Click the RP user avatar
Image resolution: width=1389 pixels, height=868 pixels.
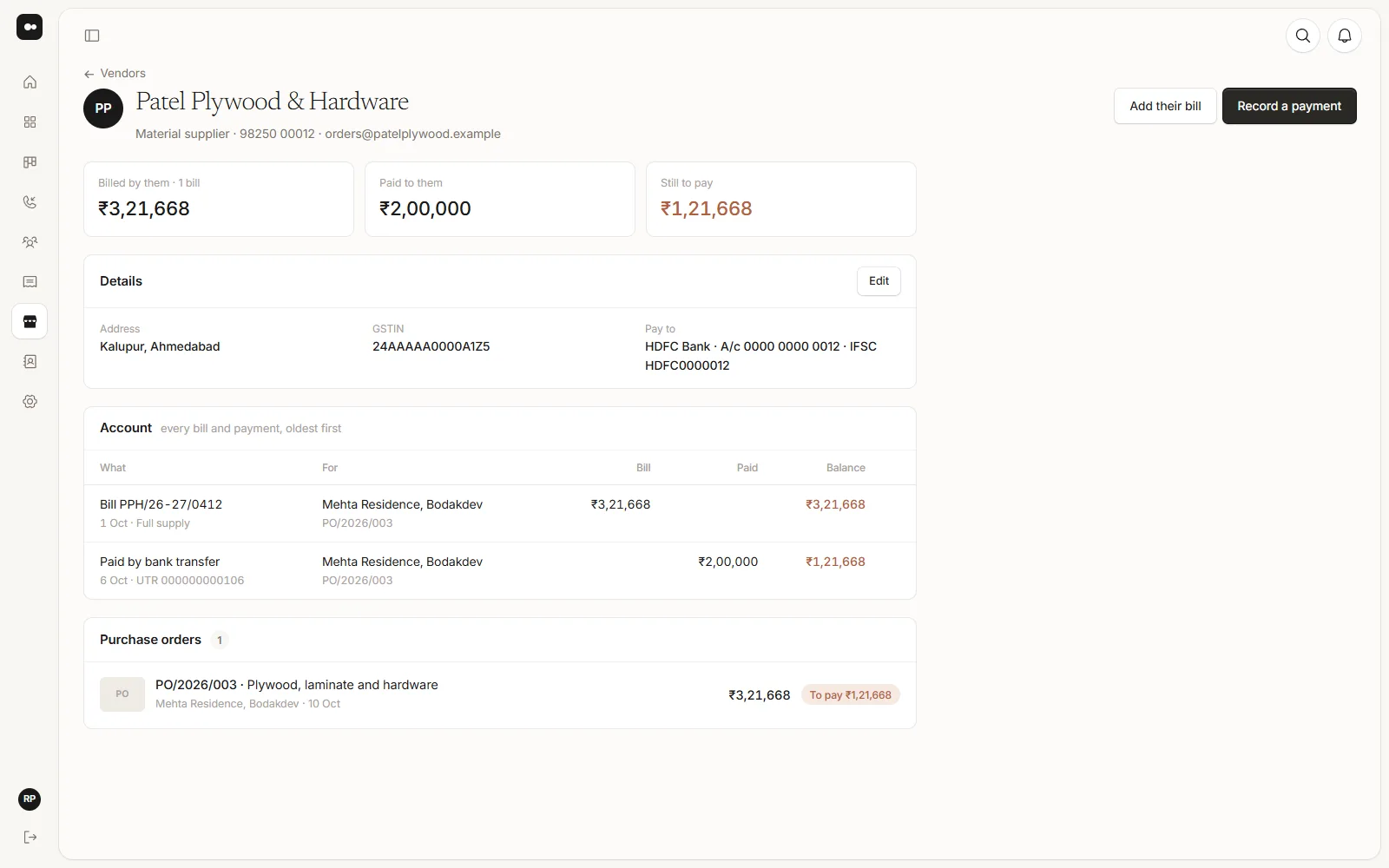tap(30, 799)
